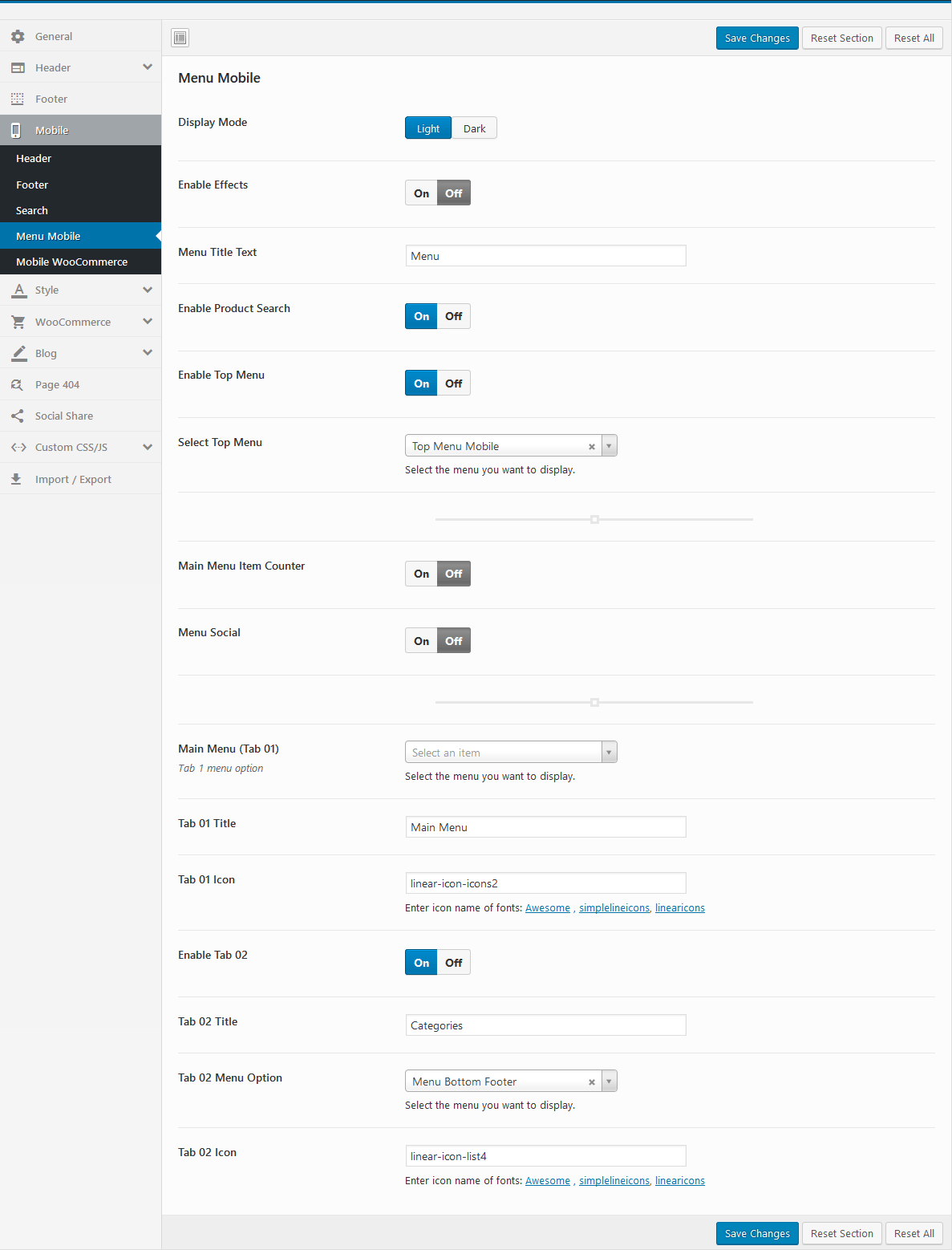Click the General gear icon
This screenshot has width=952, height=1250.
(18, 36)
